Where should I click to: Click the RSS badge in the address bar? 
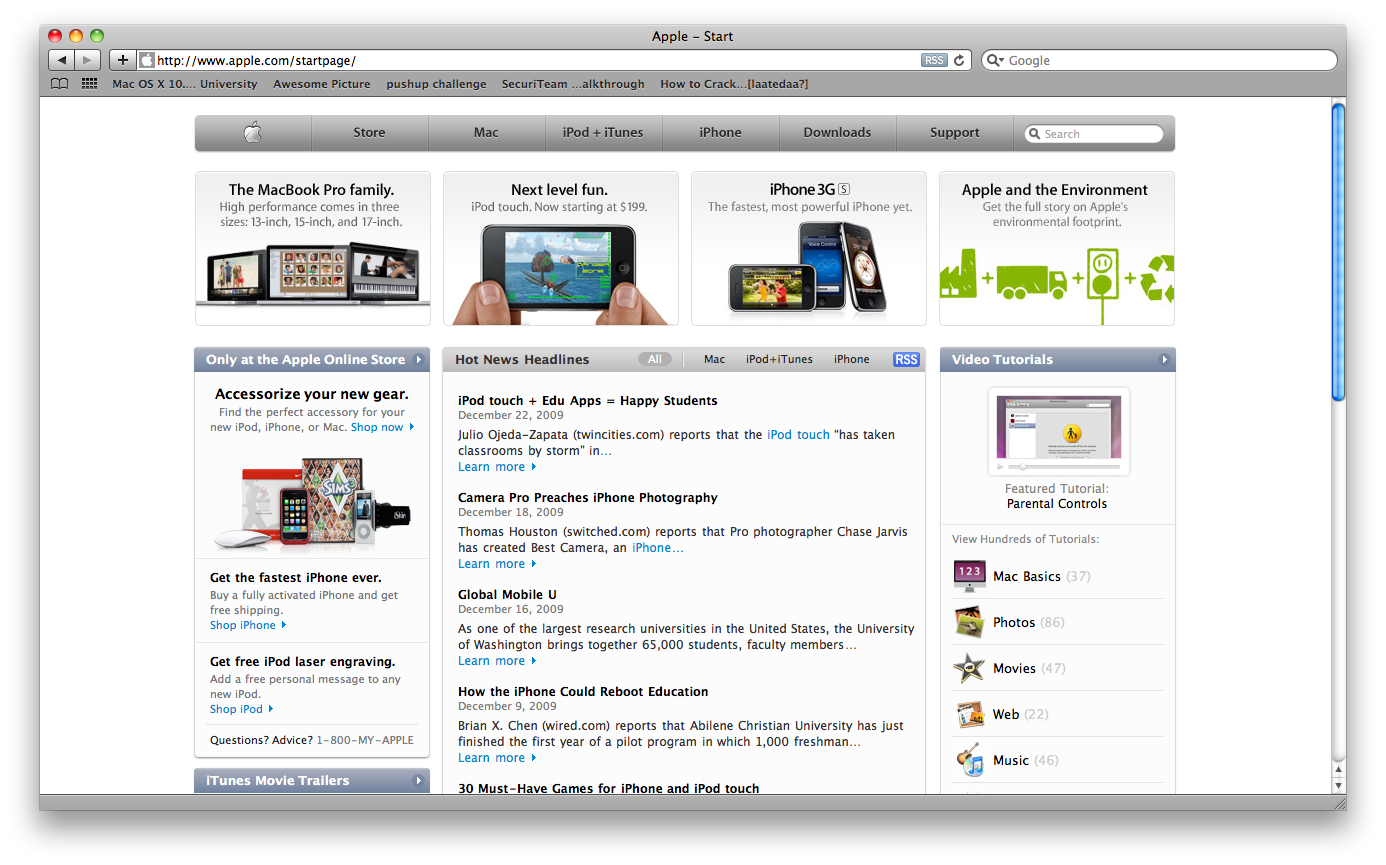pos(934,60)
